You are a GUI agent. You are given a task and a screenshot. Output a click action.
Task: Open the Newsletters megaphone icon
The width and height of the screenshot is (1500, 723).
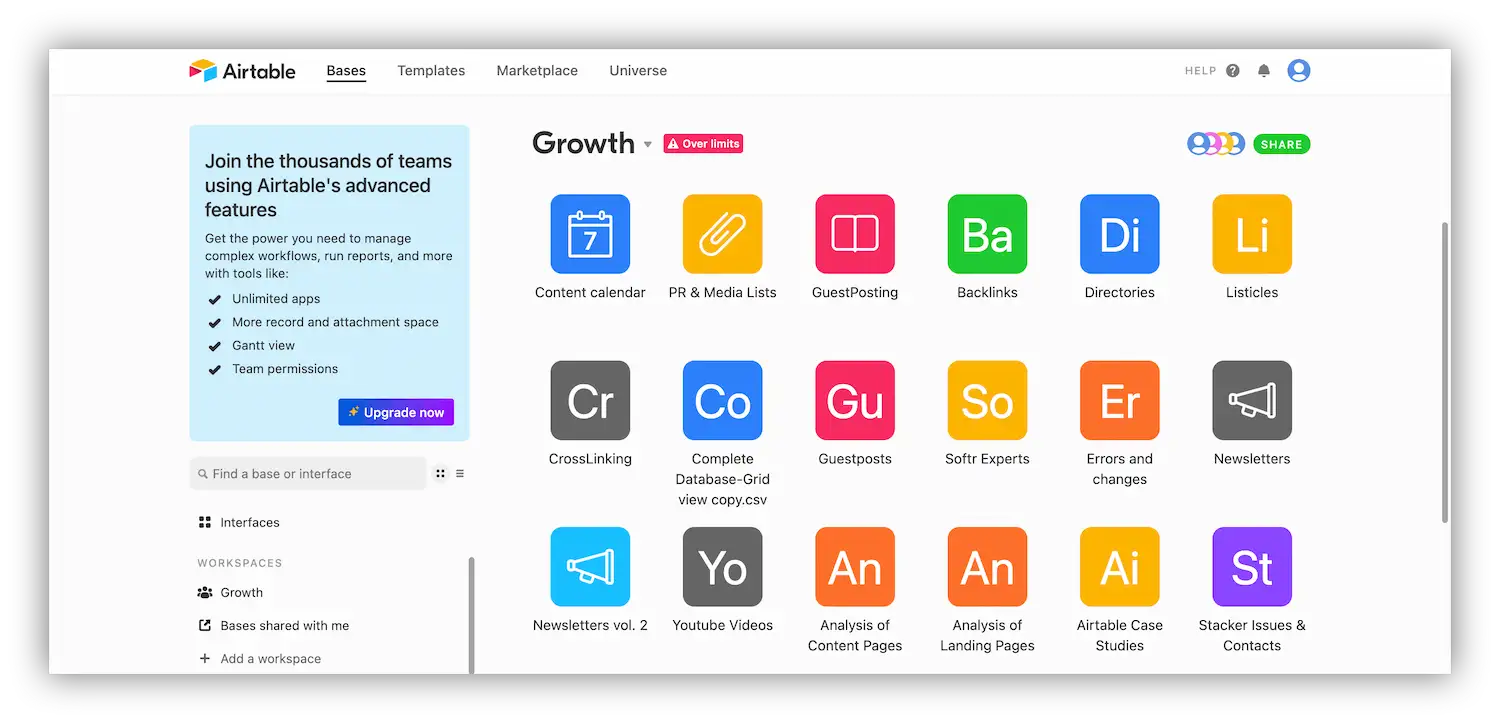pos(1252,400)
